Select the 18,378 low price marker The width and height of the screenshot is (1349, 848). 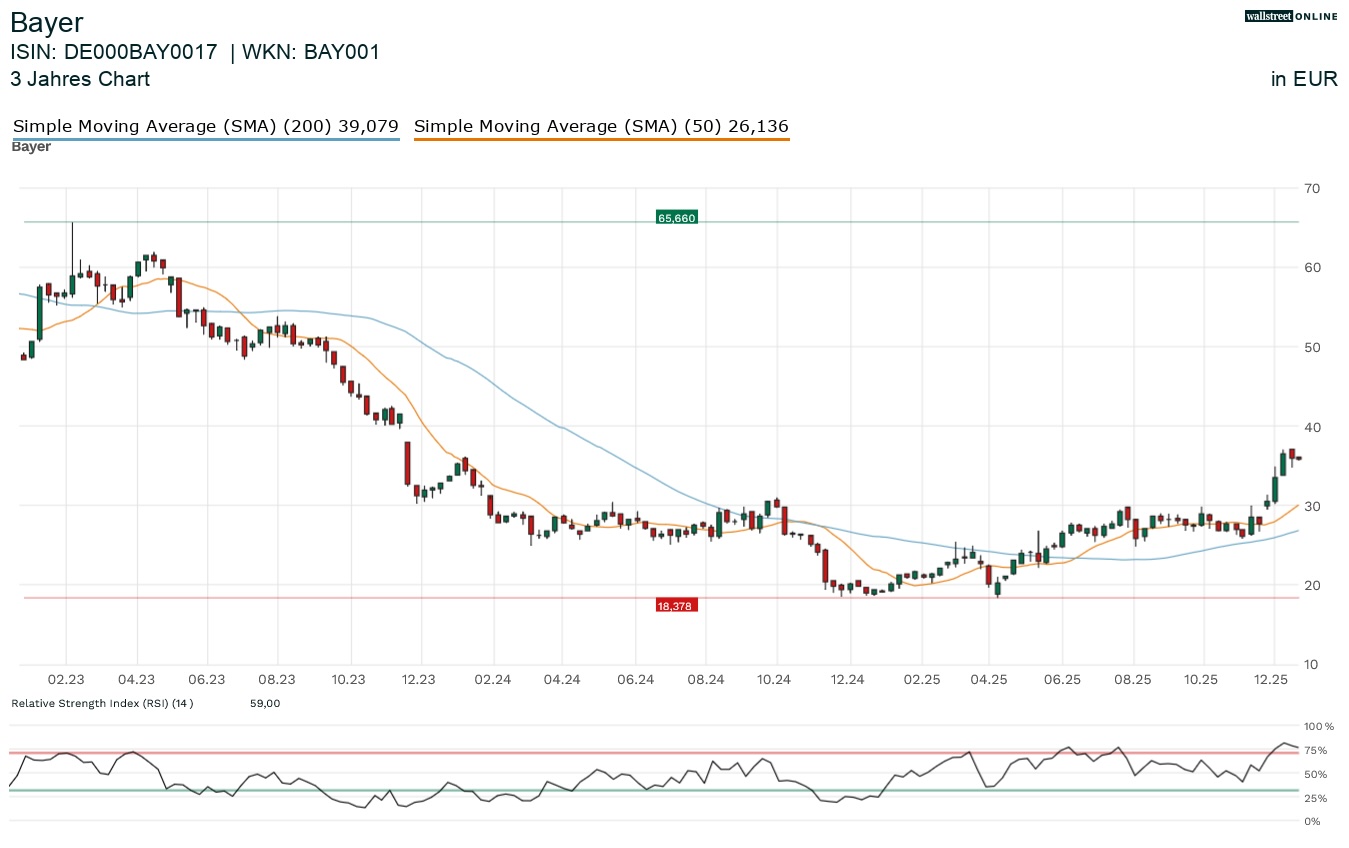(677, 604)
